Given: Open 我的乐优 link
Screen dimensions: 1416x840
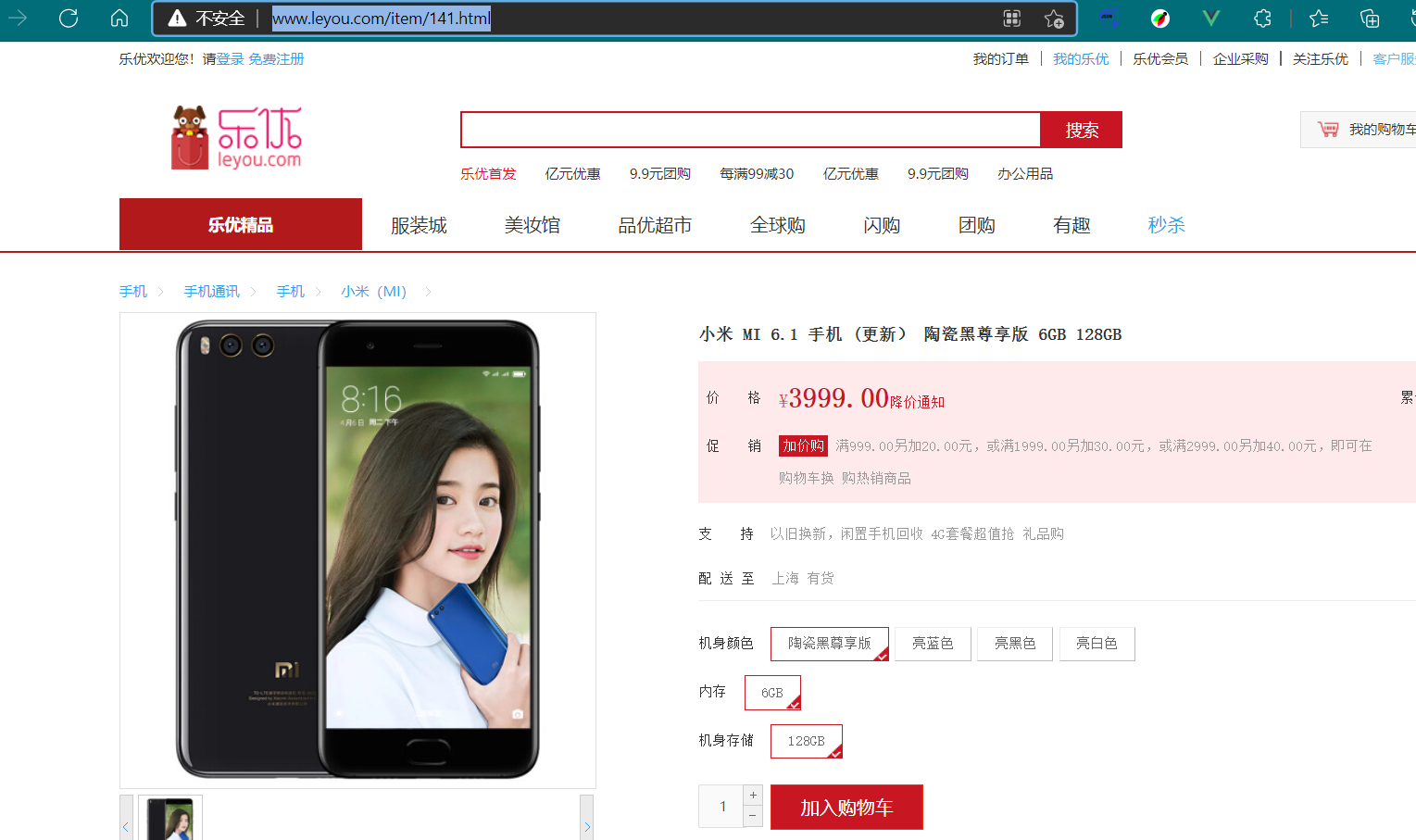Looking at the screenshot, I should tap(1081, 59).
